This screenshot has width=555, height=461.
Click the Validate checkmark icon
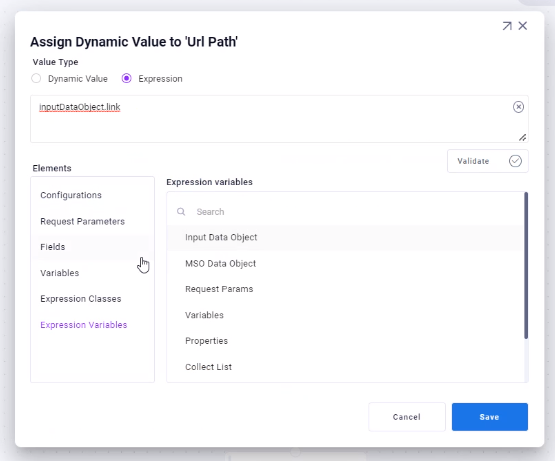pyautogui.click(x=515, y=161)
